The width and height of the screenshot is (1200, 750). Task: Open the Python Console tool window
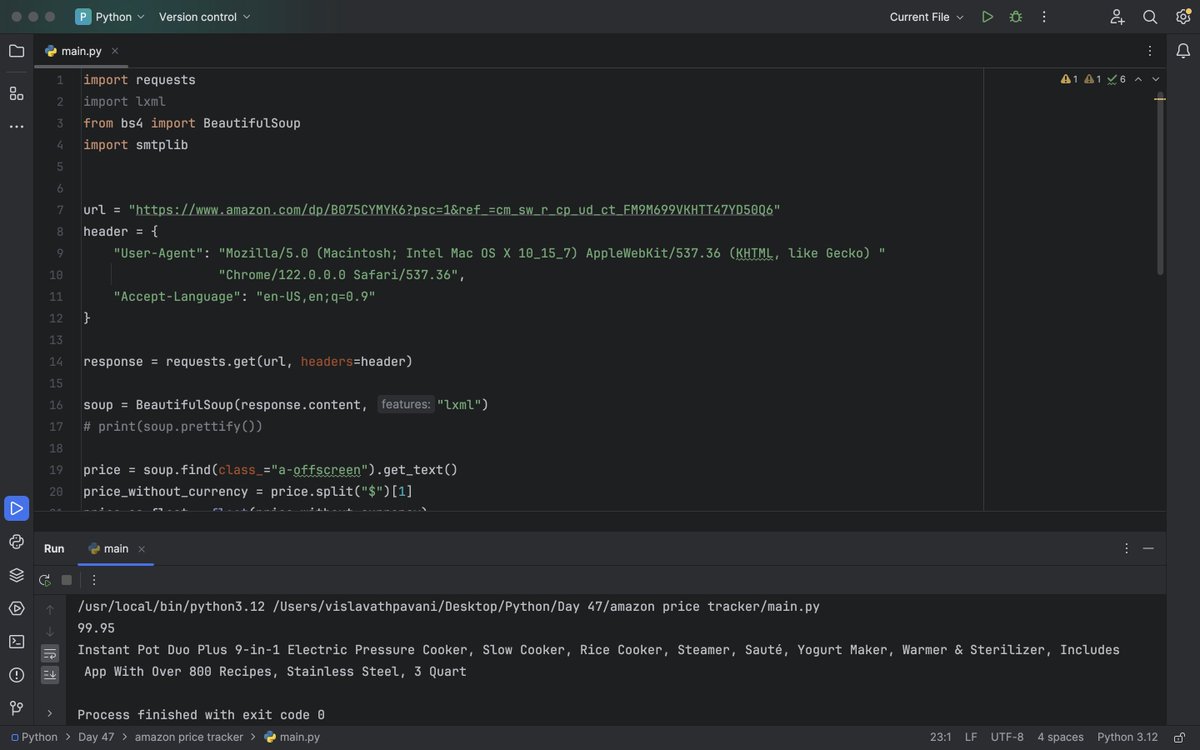(x=16, y=542)
